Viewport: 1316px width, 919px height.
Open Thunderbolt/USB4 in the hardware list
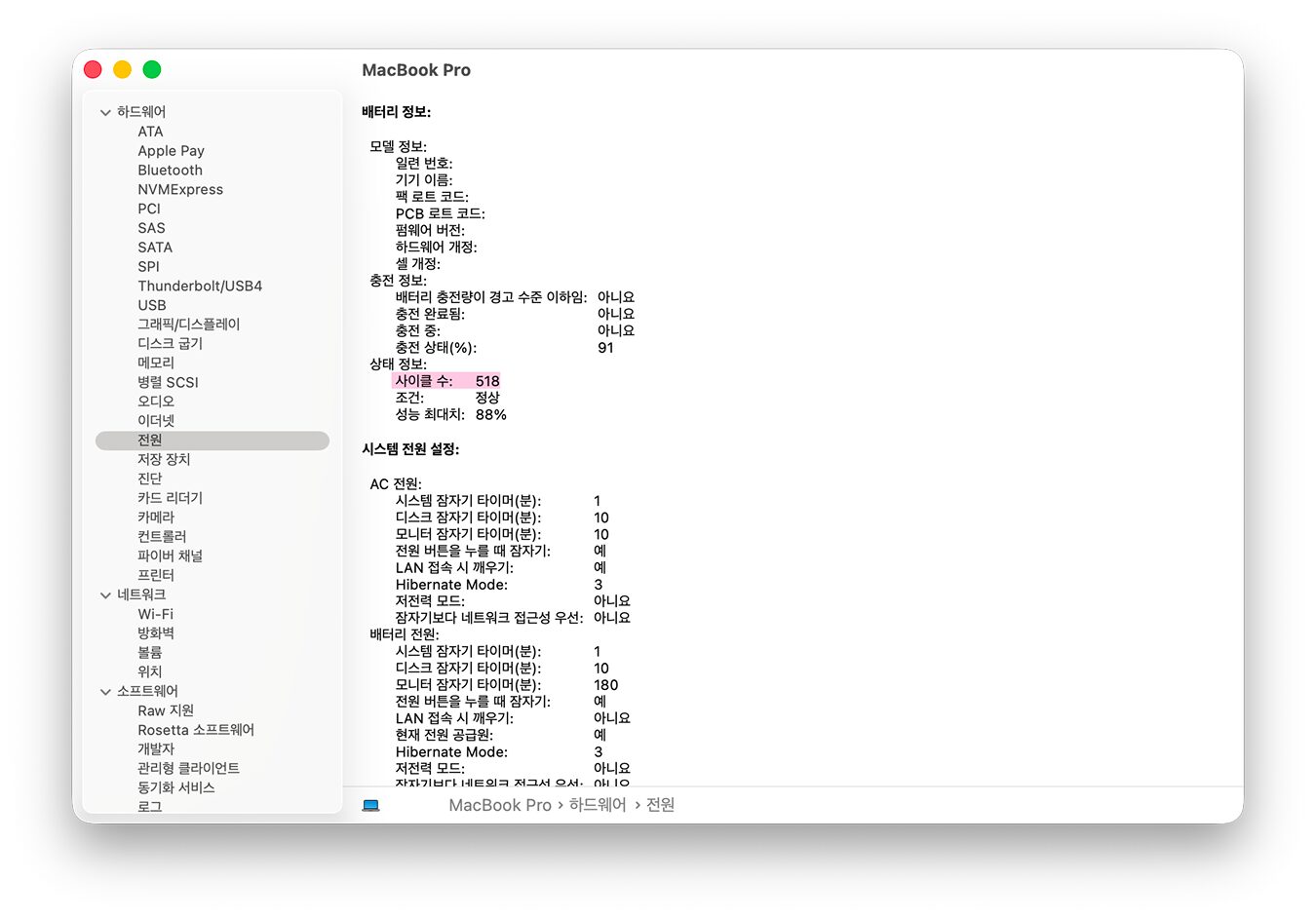[x=199, y=286]
